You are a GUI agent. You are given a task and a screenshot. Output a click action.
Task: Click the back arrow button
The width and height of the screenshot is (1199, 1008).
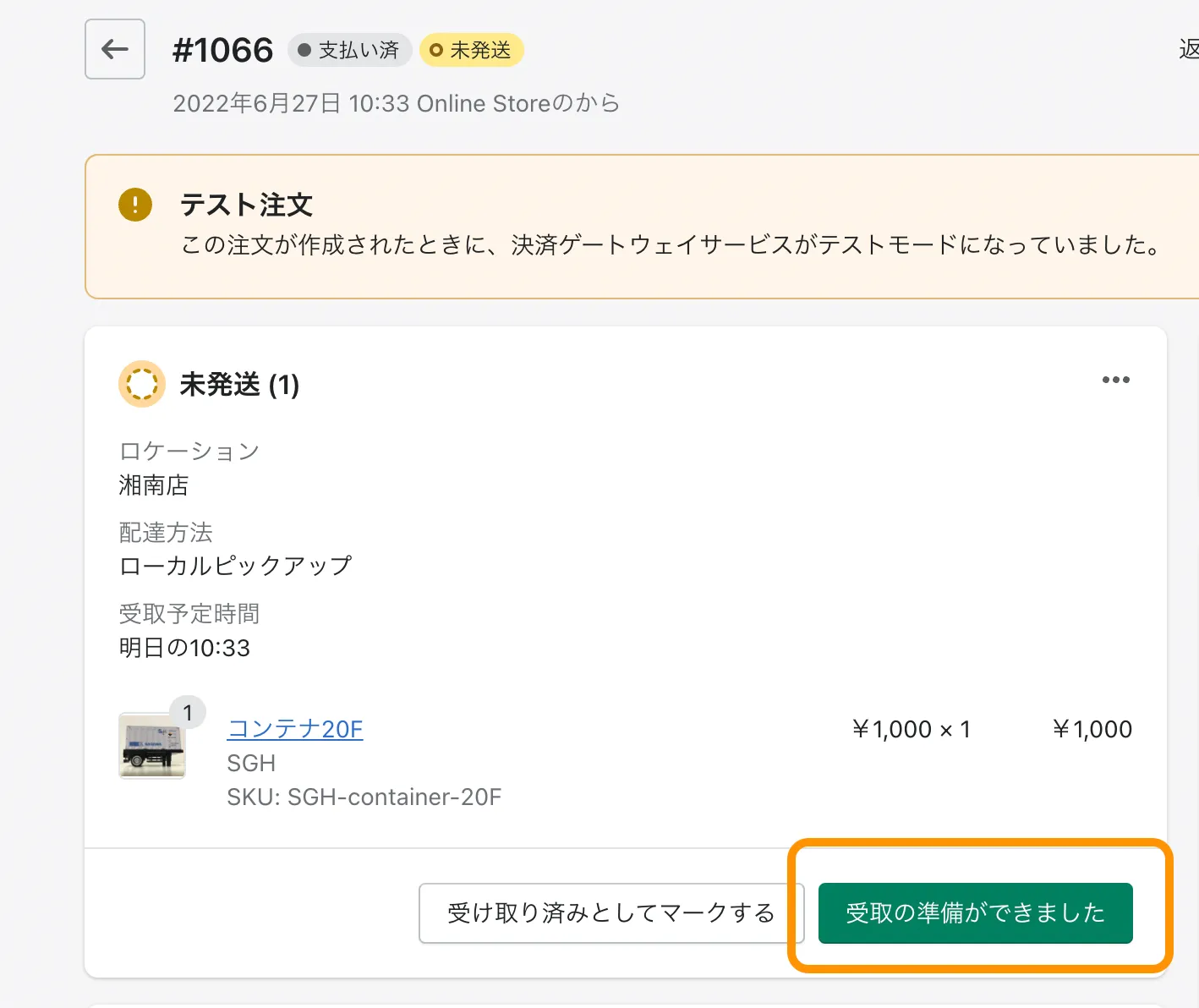tap(115, 49)
